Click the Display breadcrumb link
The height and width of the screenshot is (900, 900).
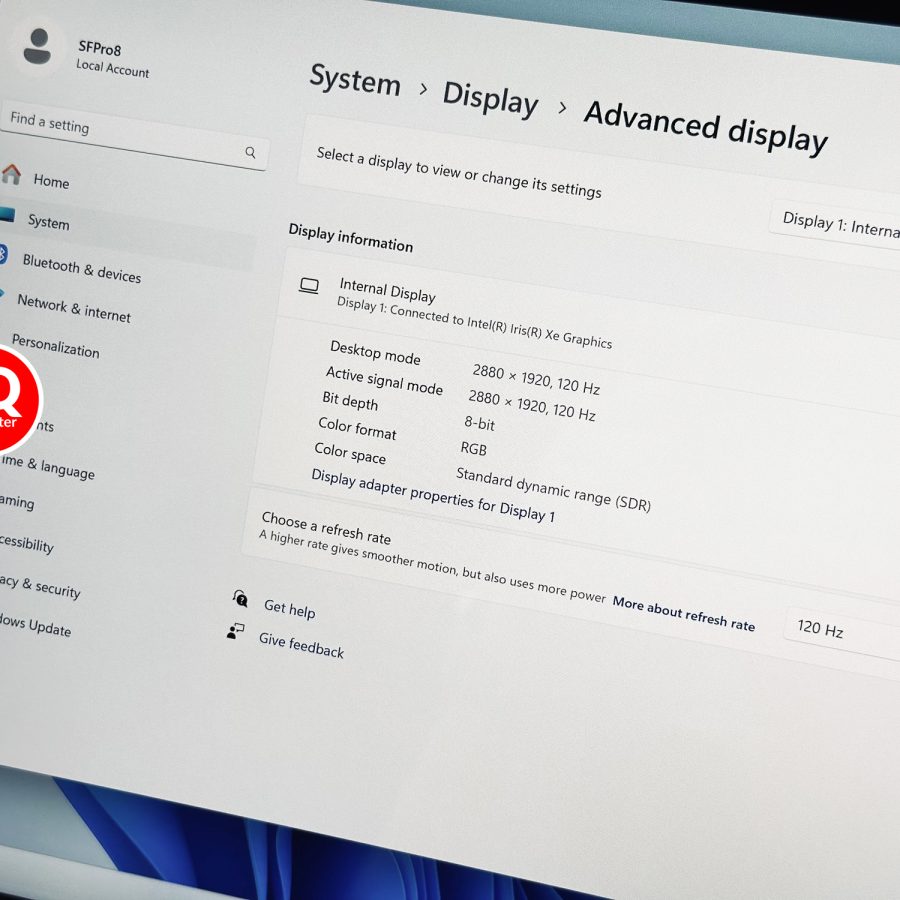(491, 99)
